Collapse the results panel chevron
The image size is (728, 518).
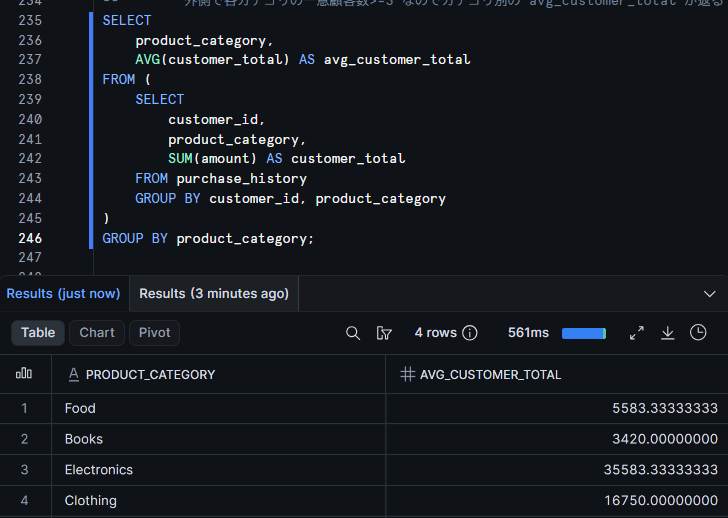coord(709,294)
